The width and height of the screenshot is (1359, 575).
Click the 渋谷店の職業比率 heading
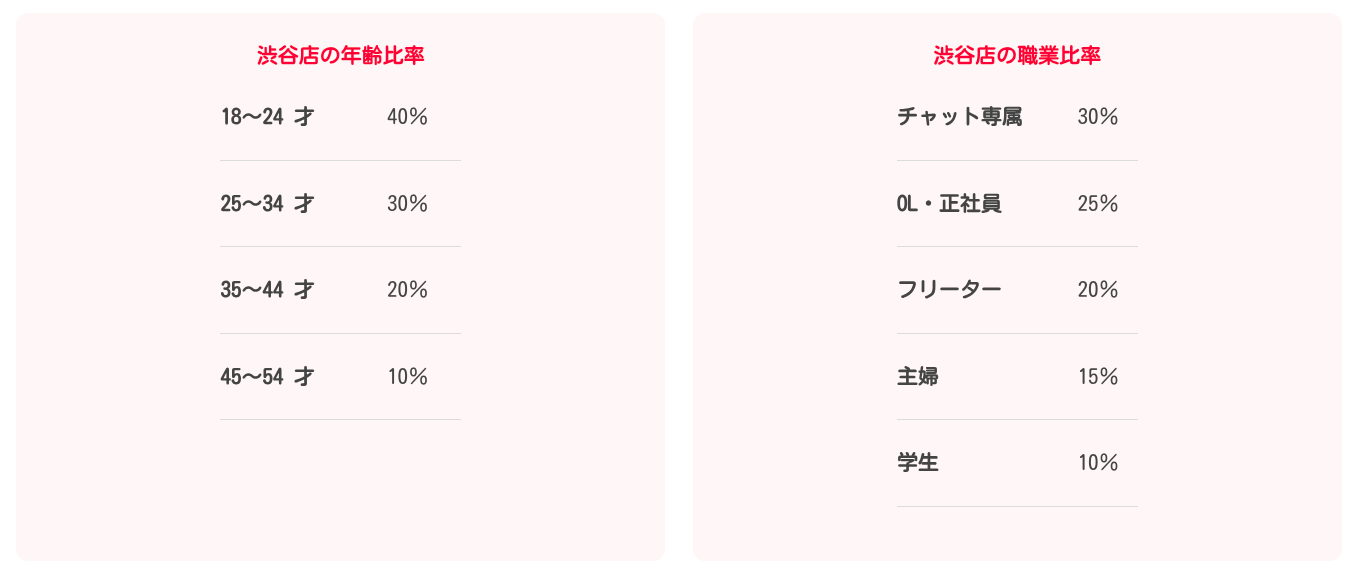point(1017,56)
